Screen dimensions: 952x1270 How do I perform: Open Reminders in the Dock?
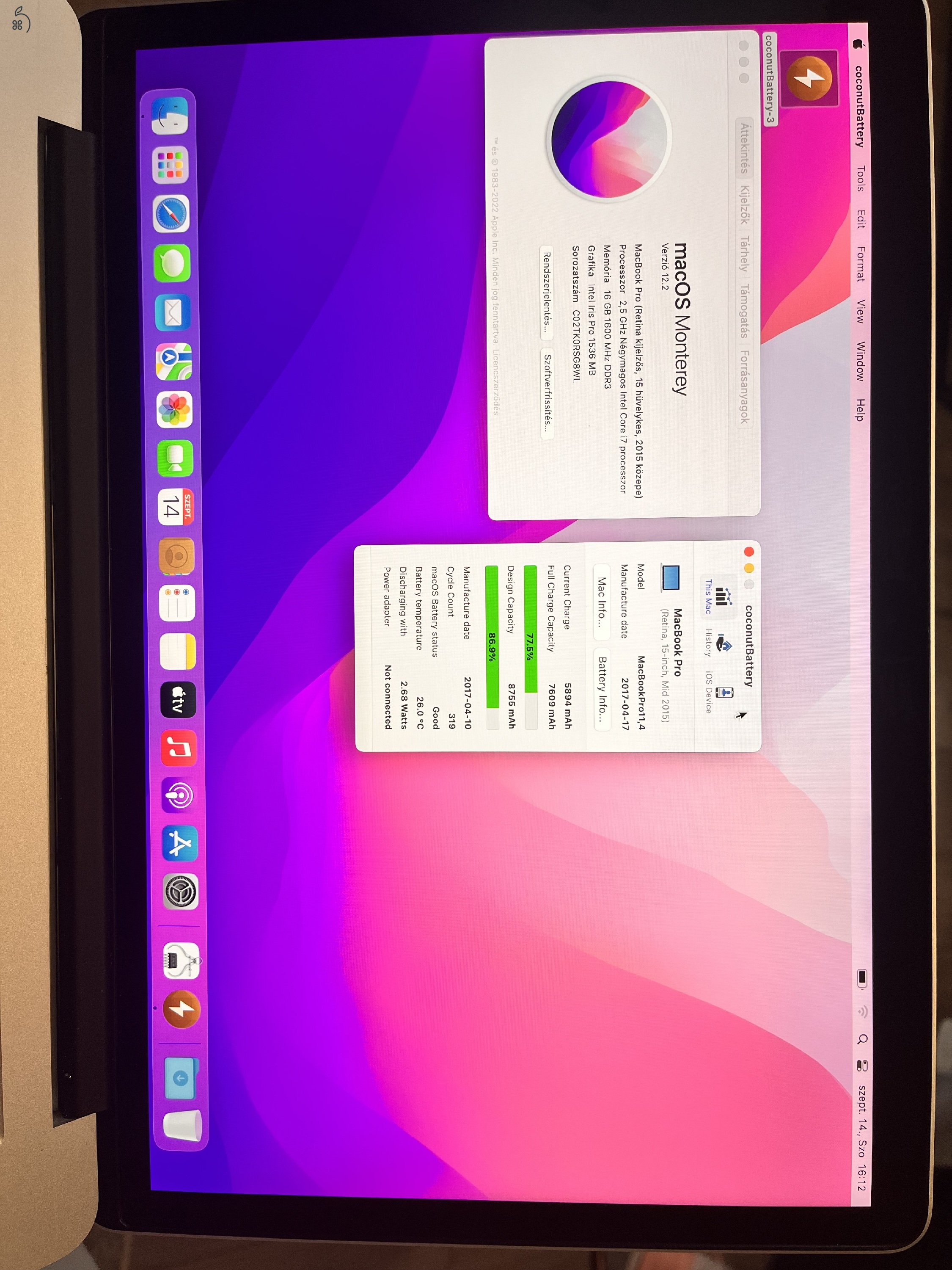point(177,603)
